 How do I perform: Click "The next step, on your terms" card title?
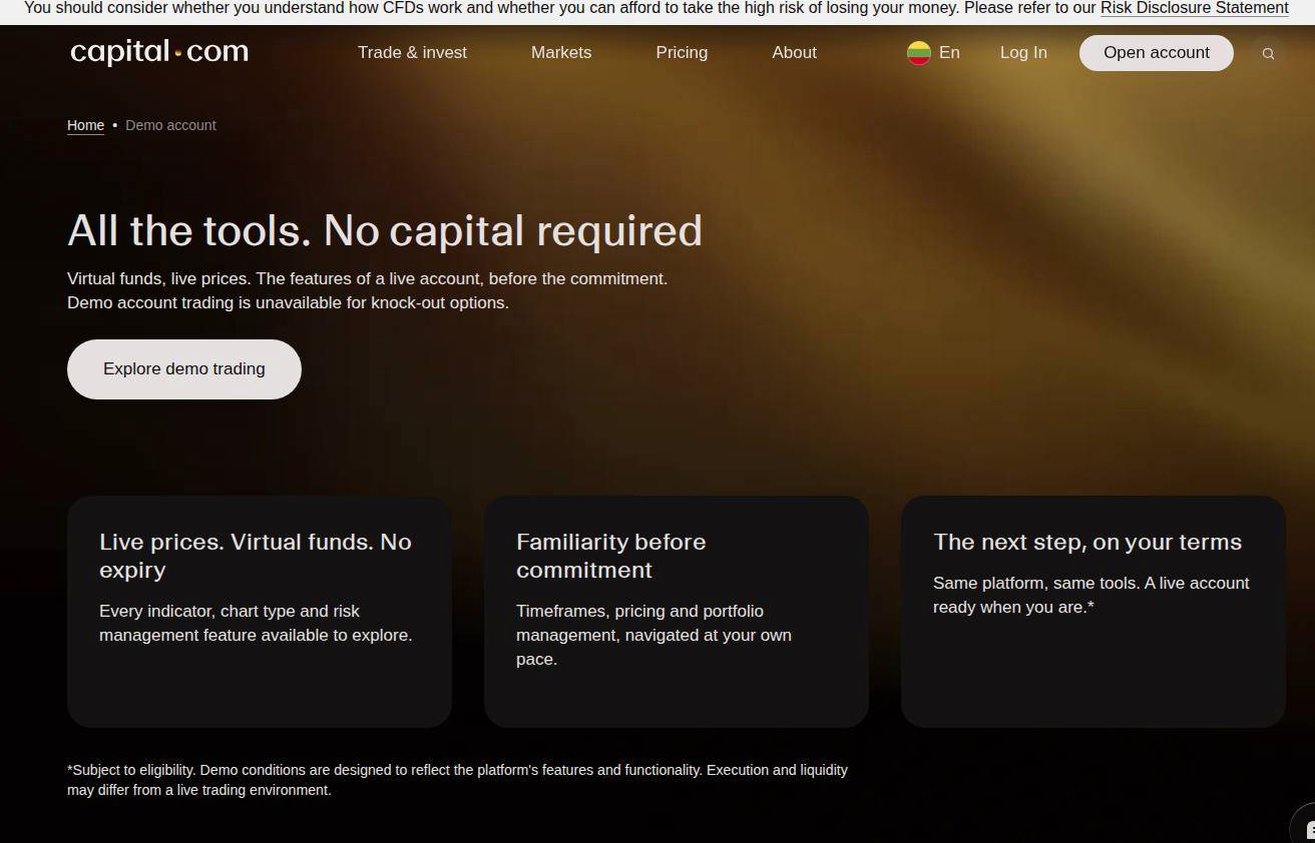[1087, 542]
